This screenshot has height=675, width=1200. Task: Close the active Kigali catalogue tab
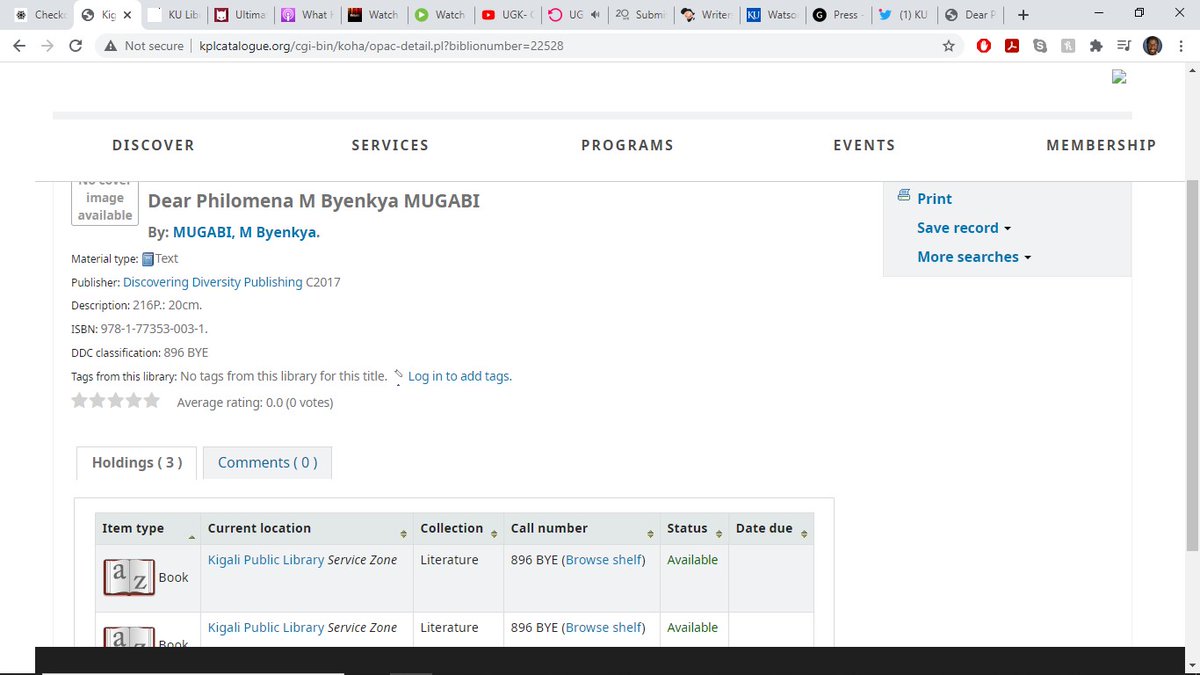point(127,15)
